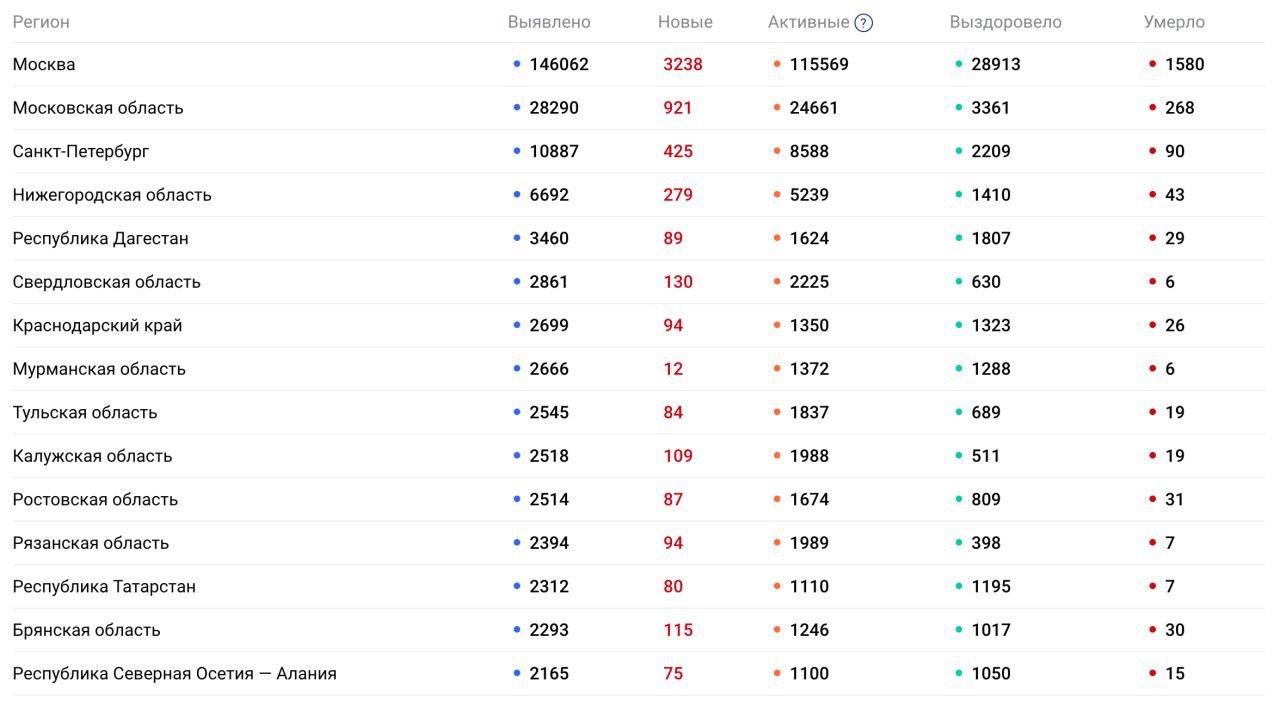
Task: Click the Активные column header text
Action: [808, 22]
